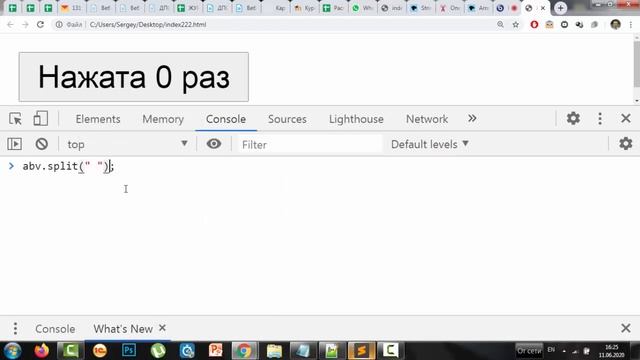Click the abv.split console input line
This screenshot has width=640, height=360.
(x=68, y=167)
